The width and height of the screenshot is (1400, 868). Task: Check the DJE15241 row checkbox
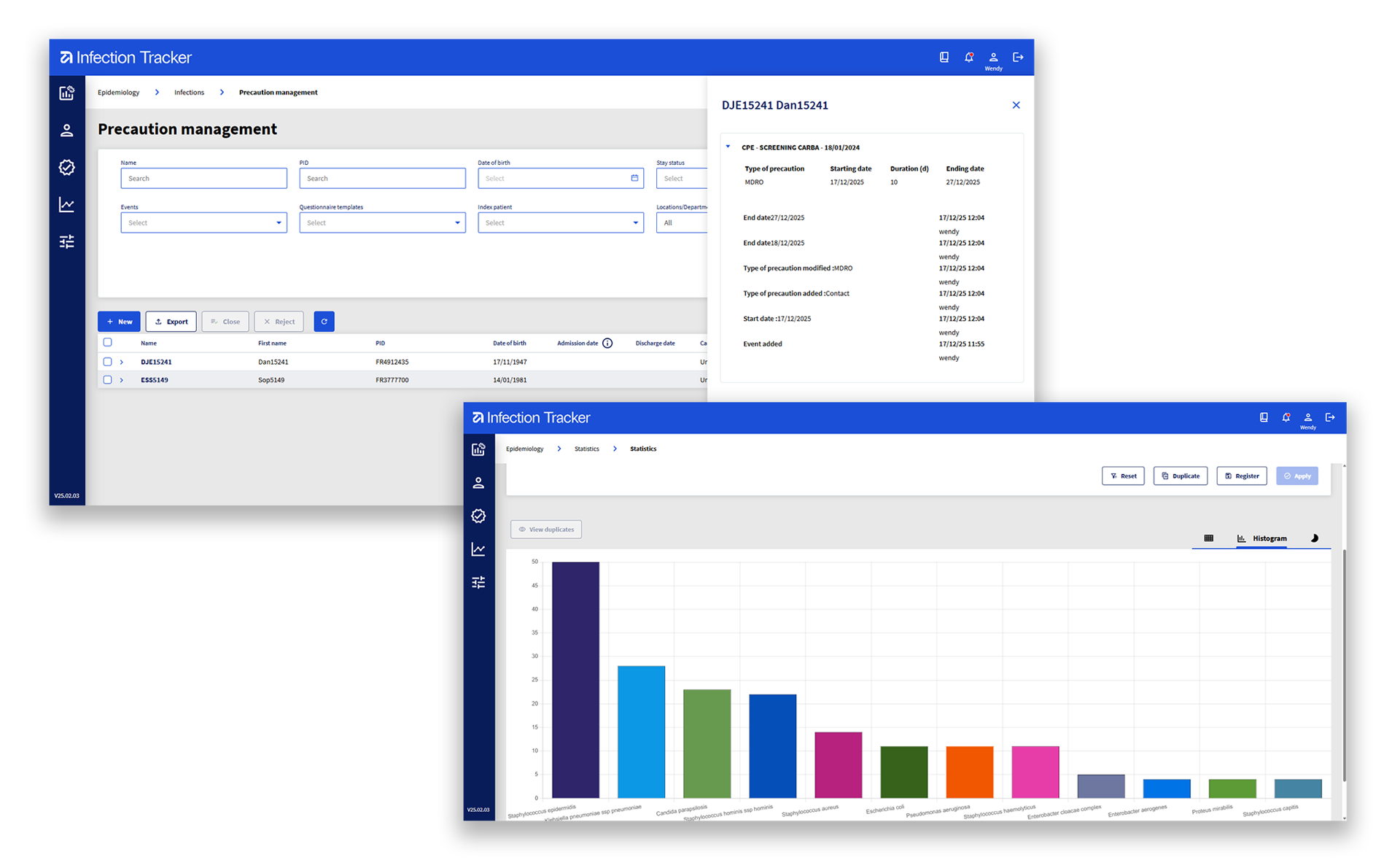(108, 362)
